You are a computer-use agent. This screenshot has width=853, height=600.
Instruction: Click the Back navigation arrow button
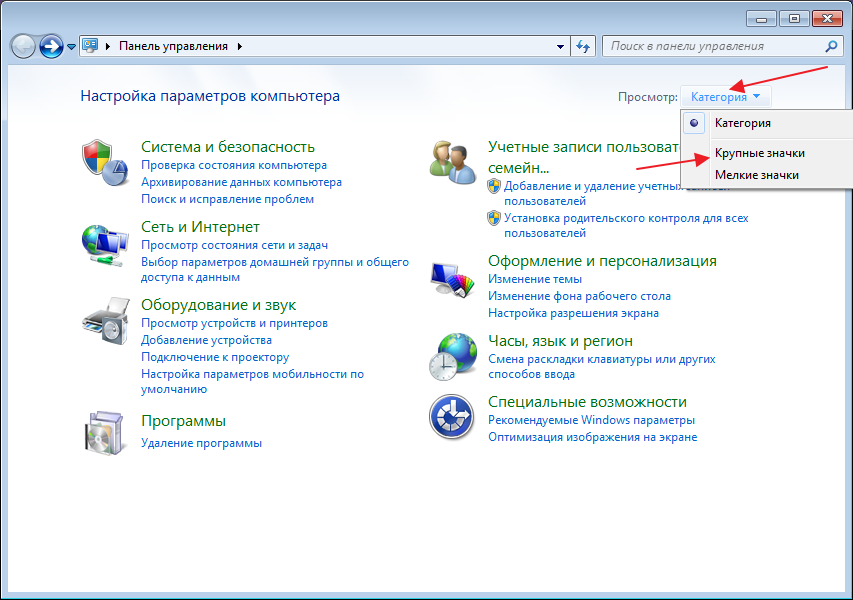(23, 46)
